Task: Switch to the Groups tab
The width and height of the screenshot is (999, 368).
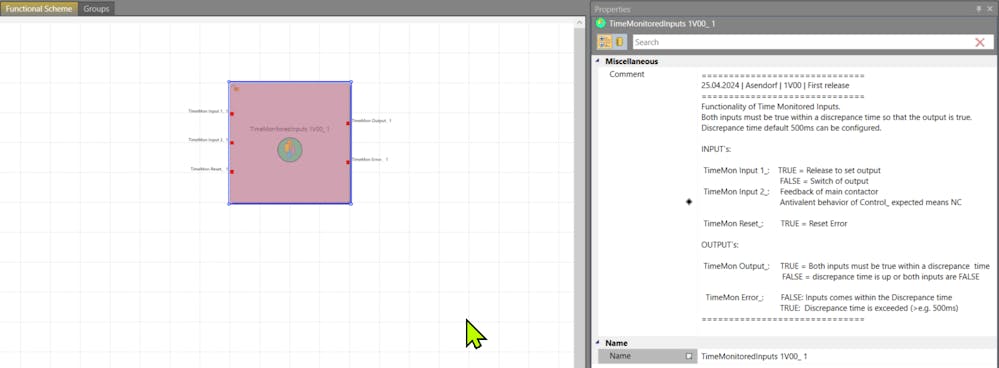Action: (x=96, y=9)
